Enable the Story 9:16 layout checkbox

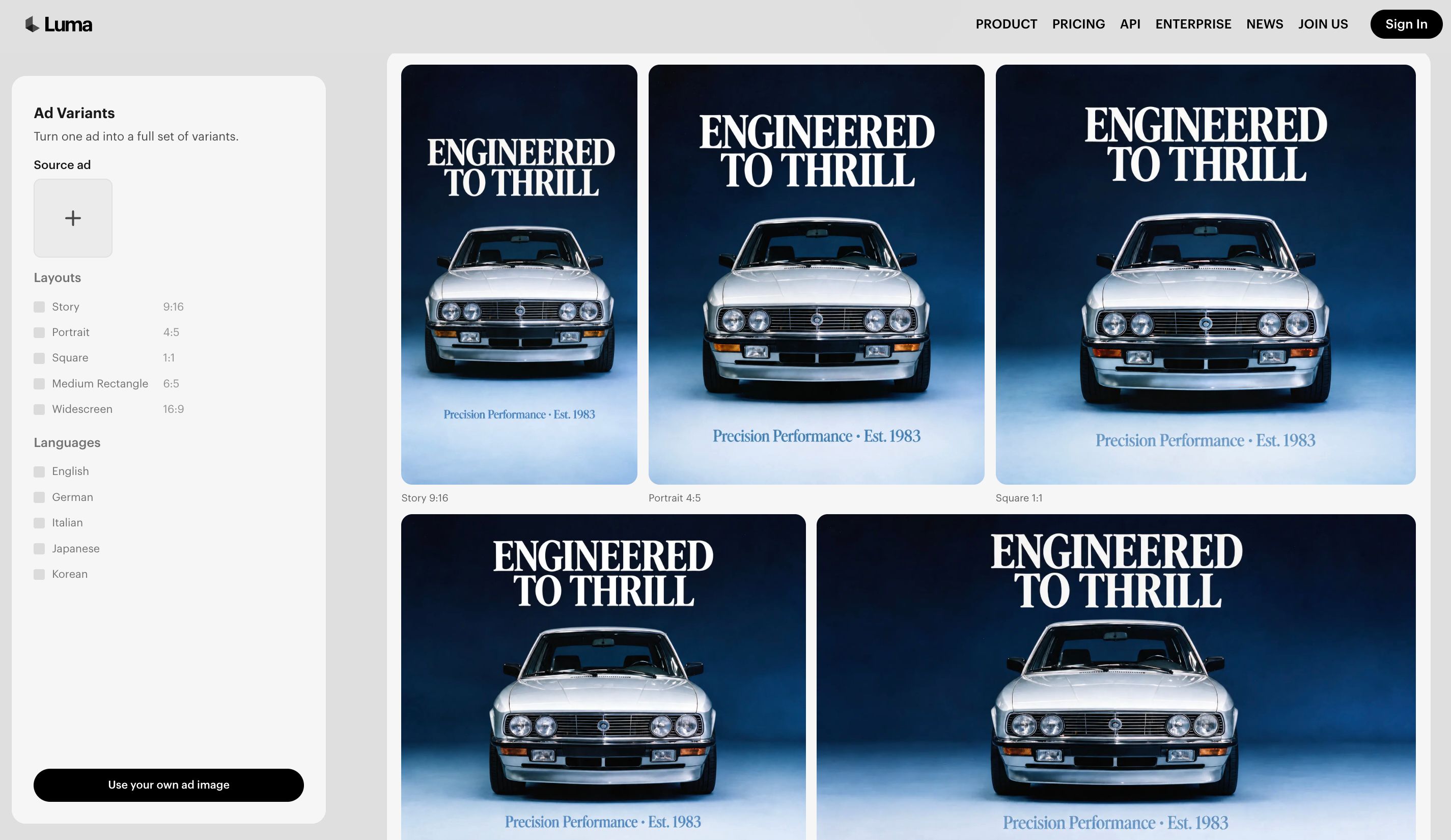39,307
